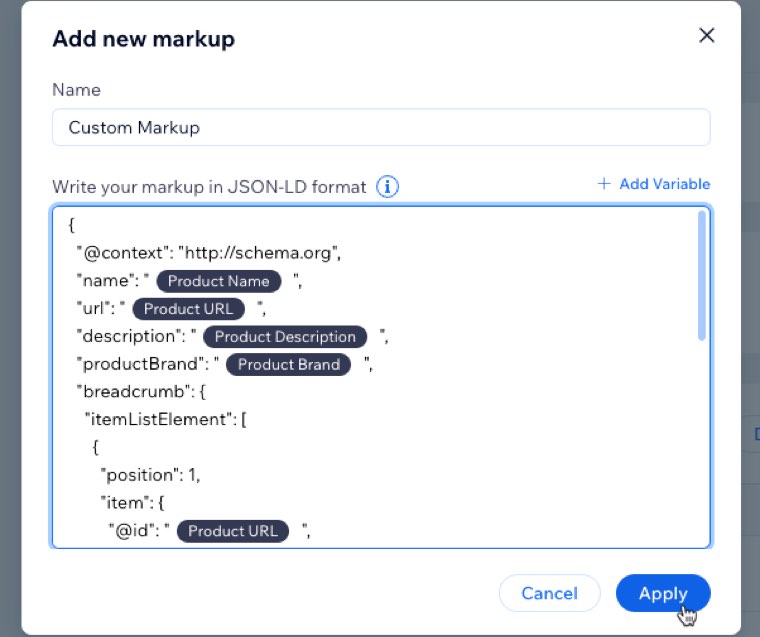Click the "itemListElement": [ line
The image size is (760, 637).
[165, 419]
